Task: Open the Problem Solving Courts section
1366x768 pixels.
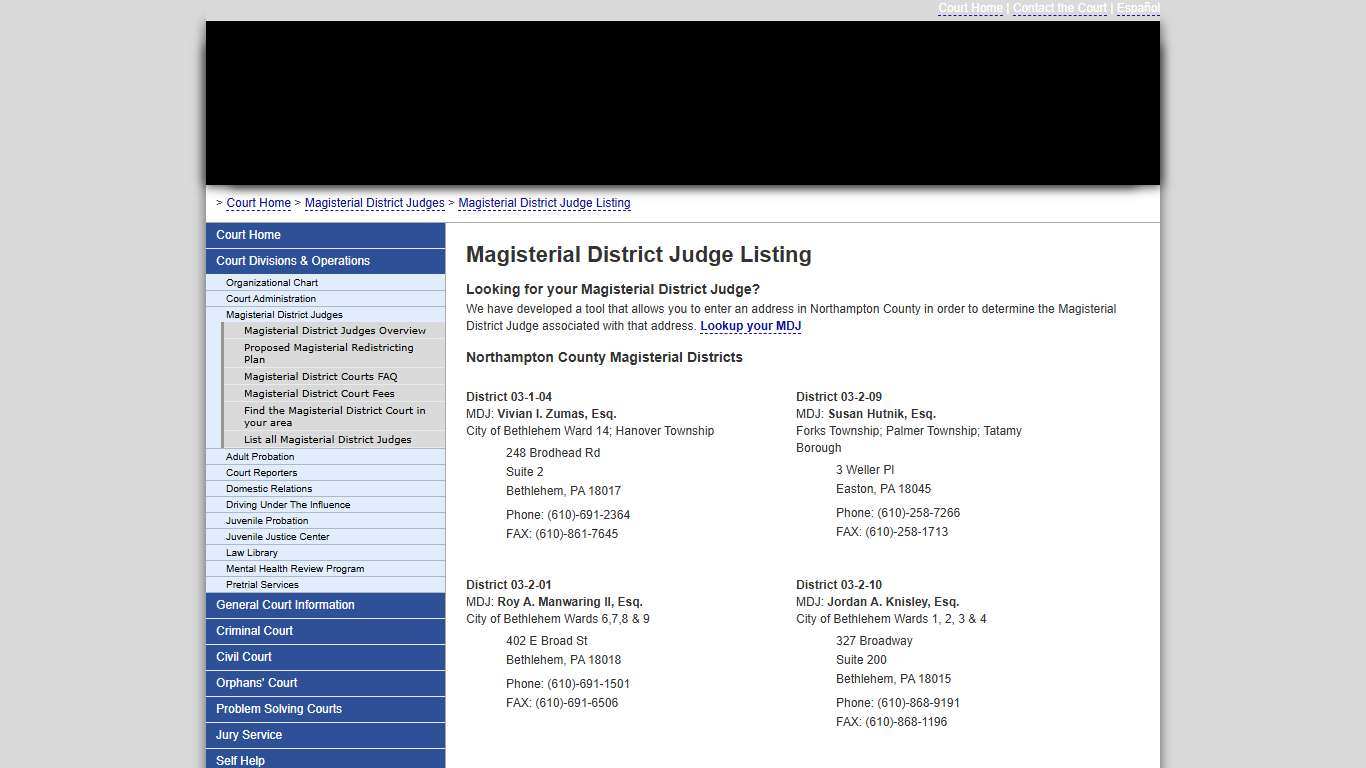Action: (278, 709)
